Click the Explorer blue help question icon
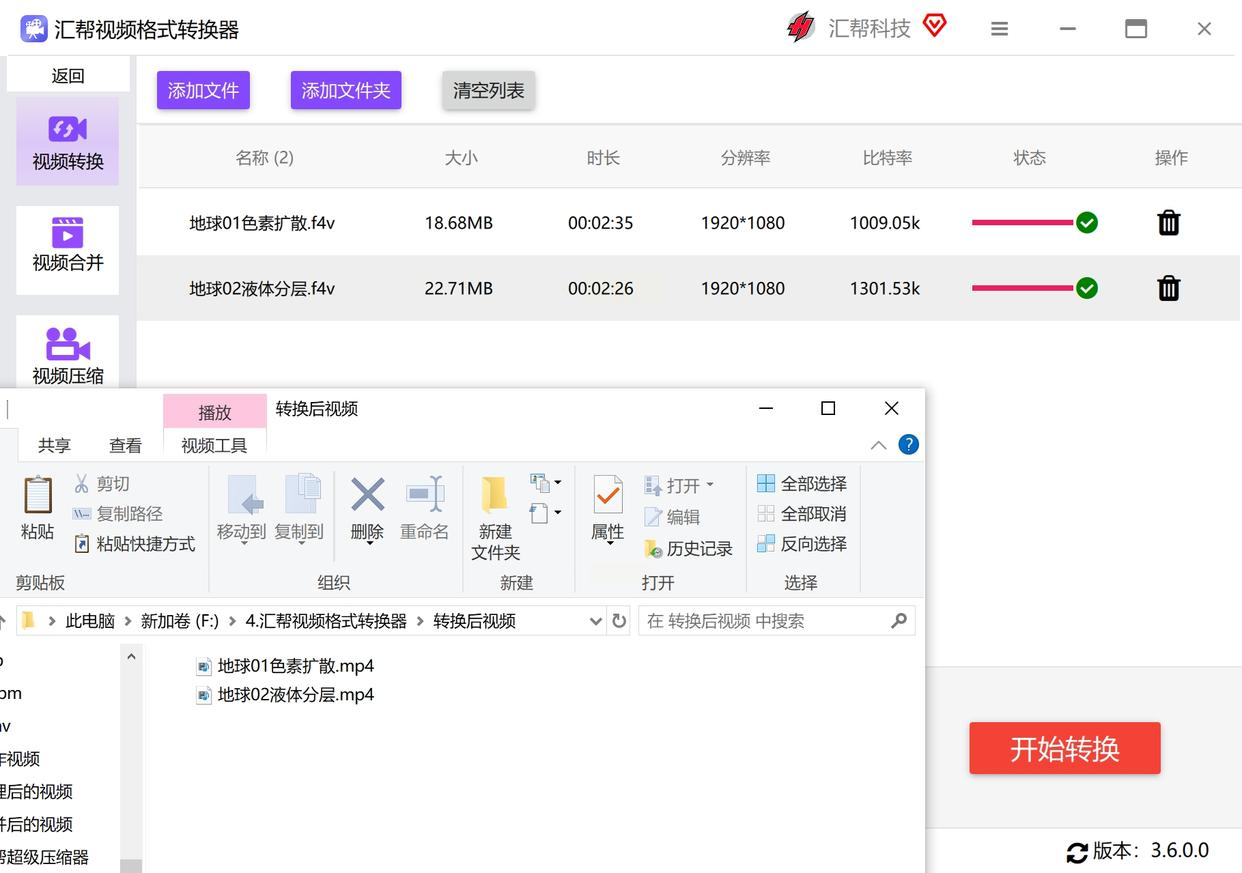The width and height of the screenshot is (1242, 873). (x=908, y=445)
